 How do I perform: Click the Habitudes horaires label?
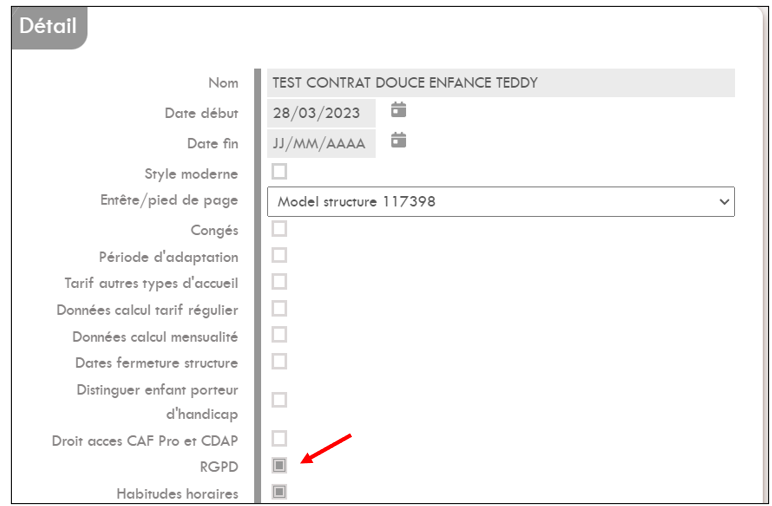click(177, 494)
